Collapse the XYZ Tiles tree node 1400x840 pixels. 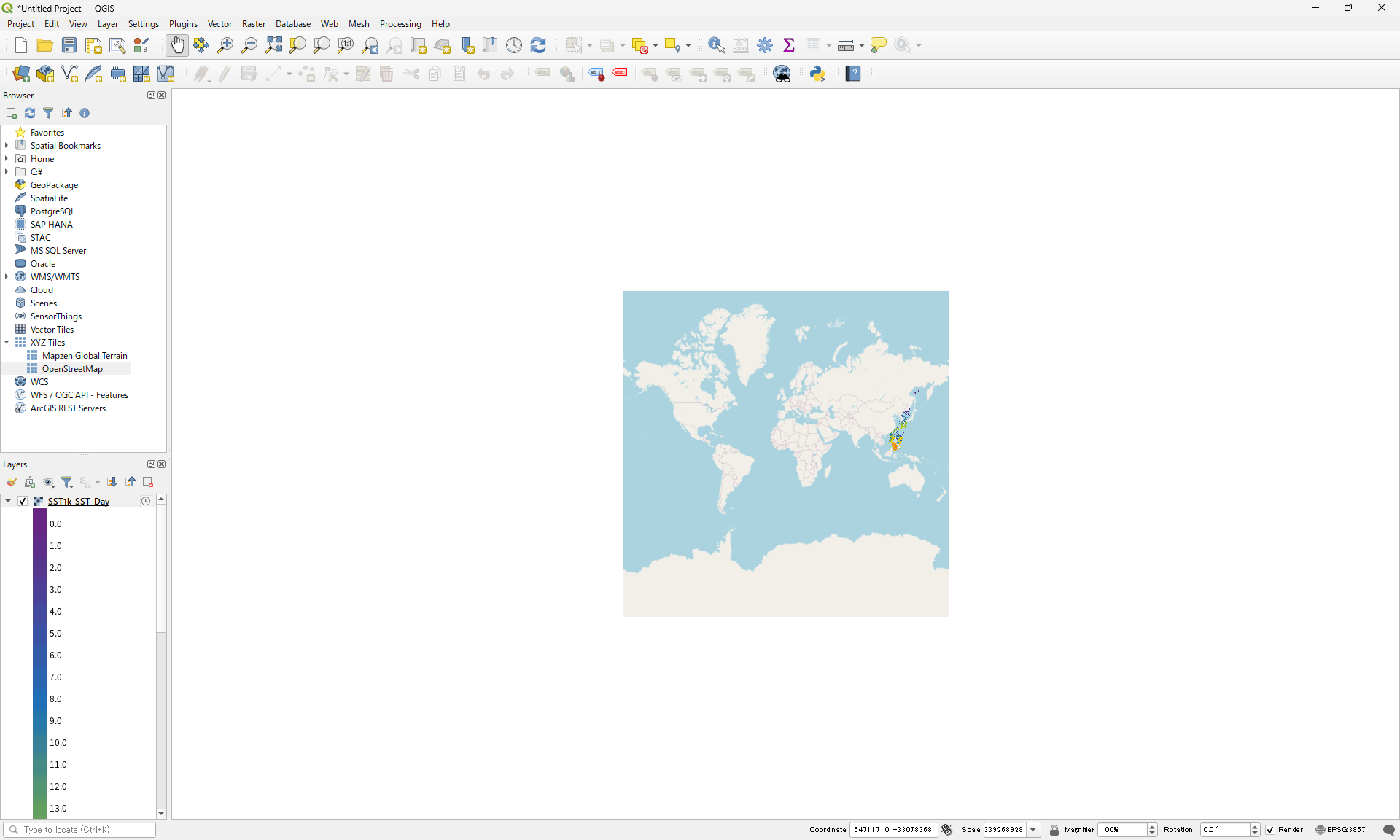[x=7, y=342]
